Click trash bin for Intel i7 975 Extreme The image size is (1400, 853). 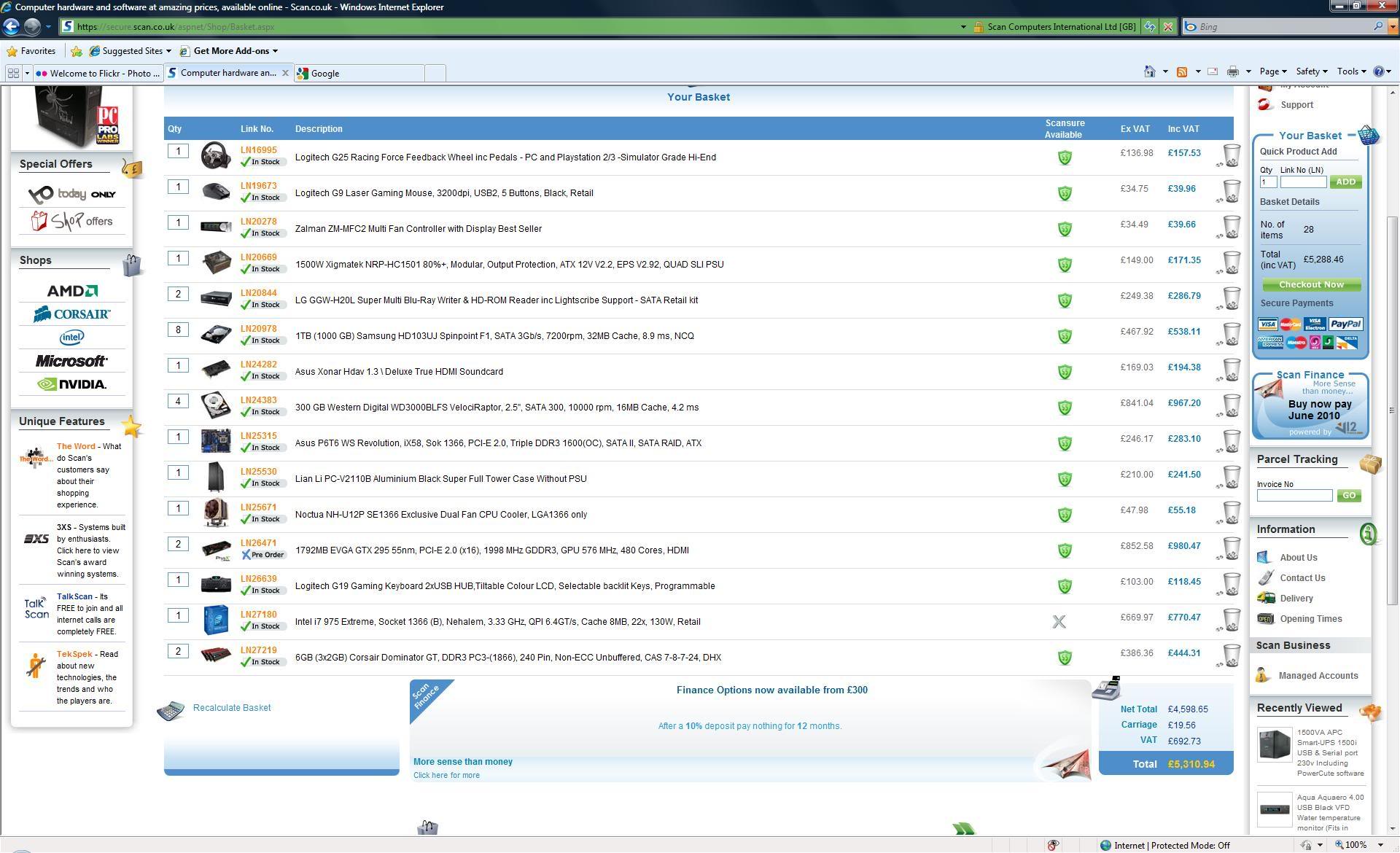coord(1231,620)
